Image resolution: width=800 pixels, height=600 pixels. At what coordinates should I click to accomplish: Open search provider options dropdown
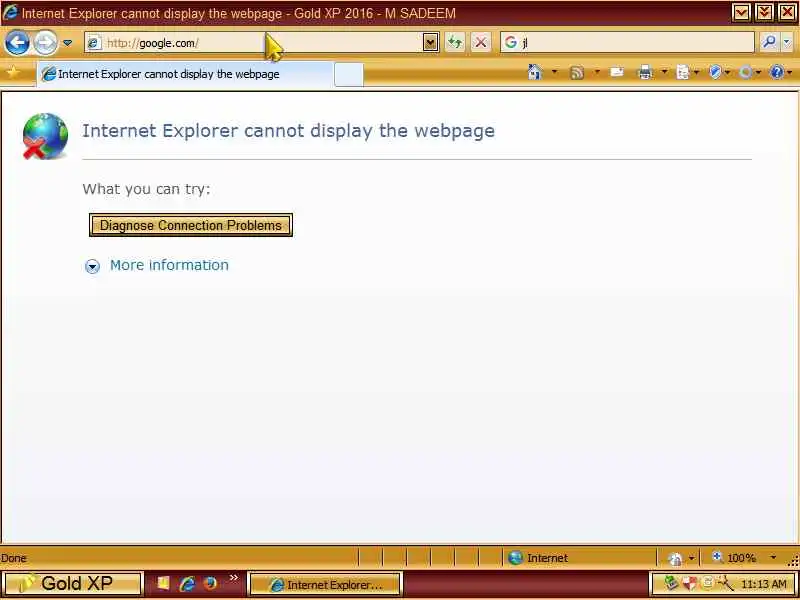coord(787,42)
